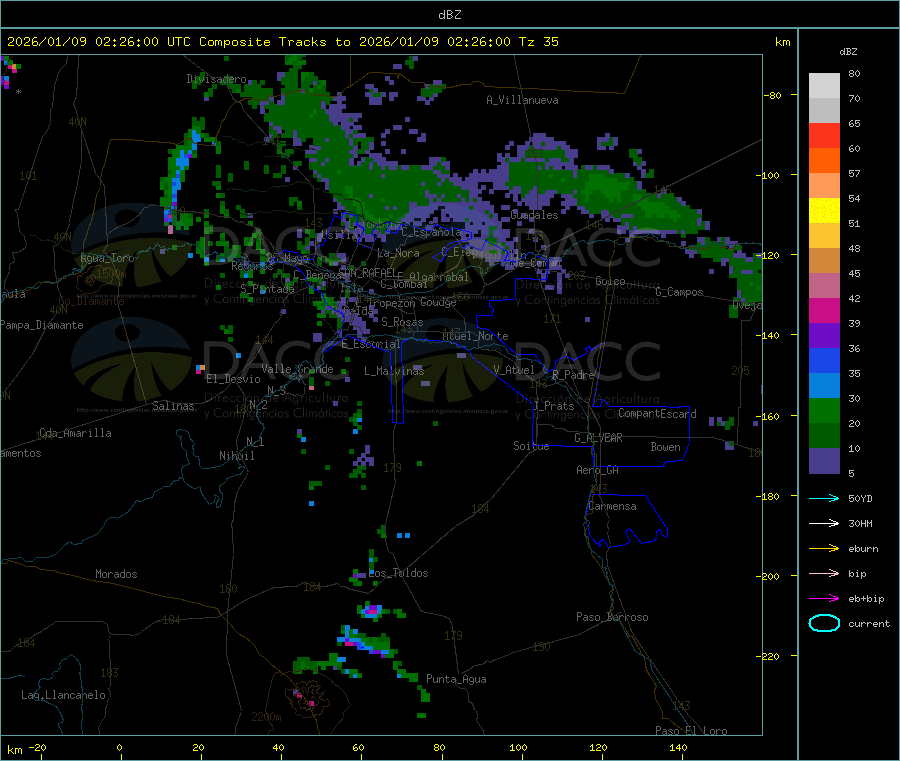This screenshot has width=900, height=761.
Task: Choose the purple swatch in dBZ legend
Action: point(824,336)
